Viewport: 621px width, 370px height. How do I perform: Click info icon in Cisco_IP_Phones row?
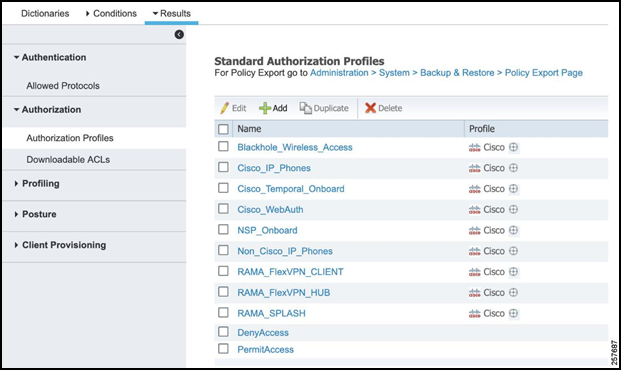(x=513, y=168)
